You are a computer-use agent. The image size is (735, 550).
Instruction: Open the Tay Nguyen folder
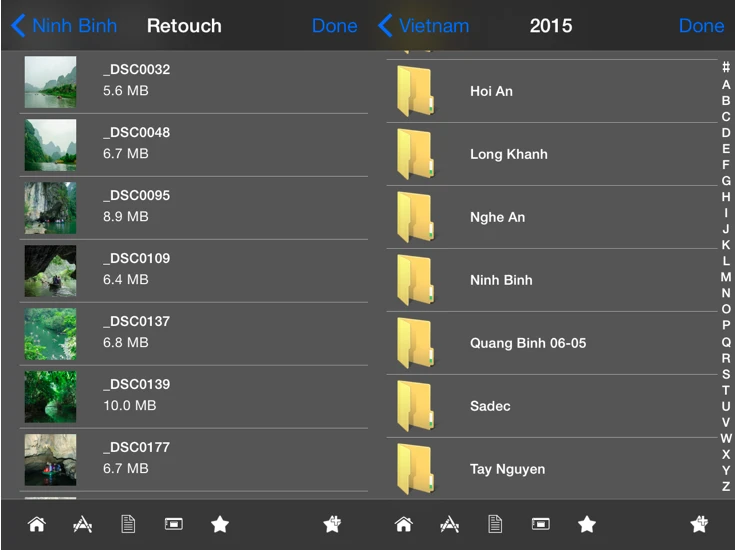pos(507,469)
